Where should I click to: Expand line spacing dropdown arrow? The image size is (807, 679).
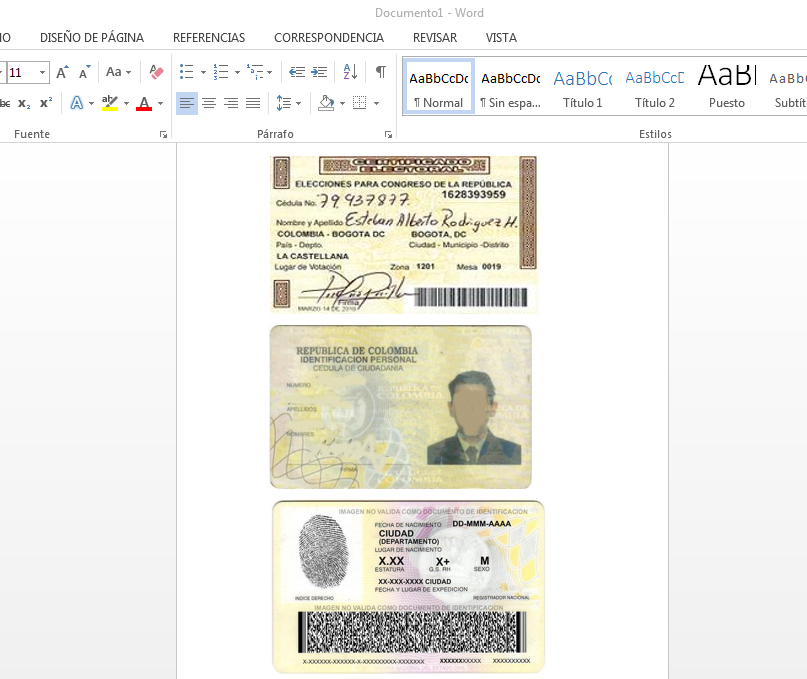pos(299,103)
